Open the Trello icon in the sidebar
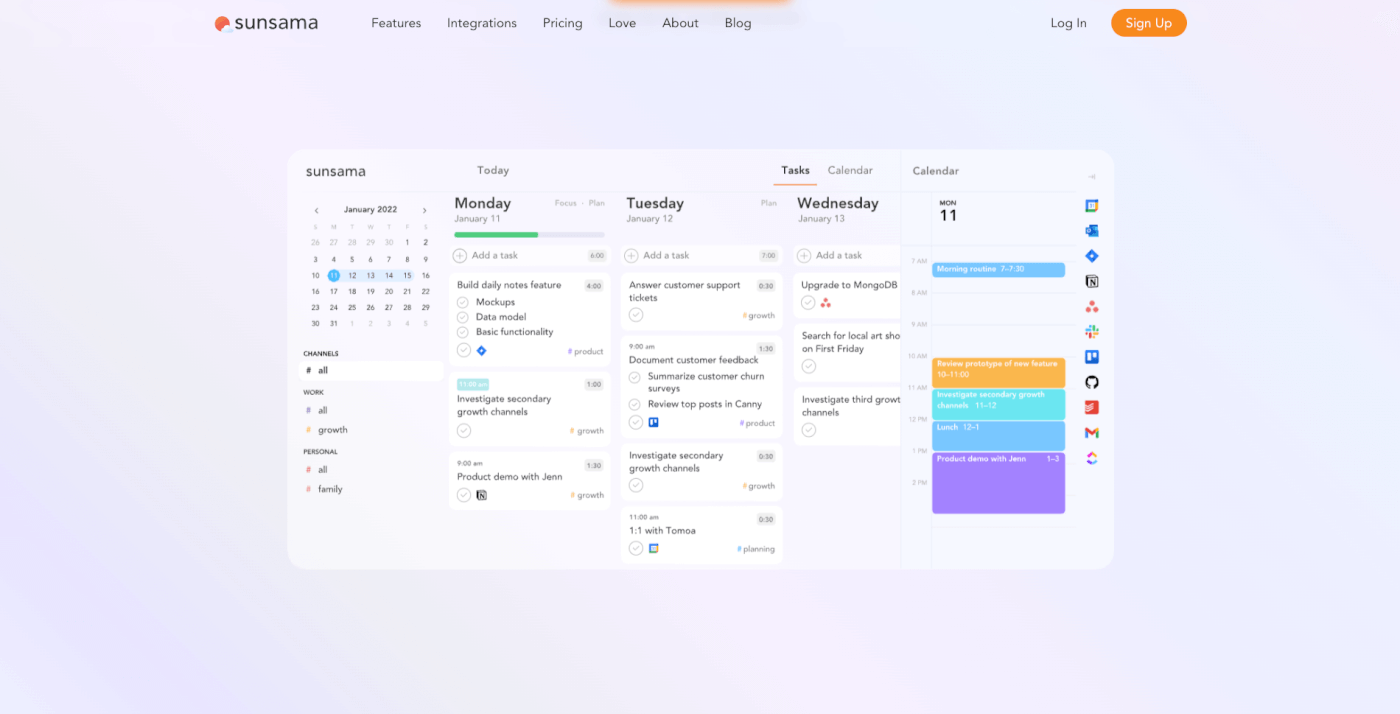 (x=1091, y=356)
